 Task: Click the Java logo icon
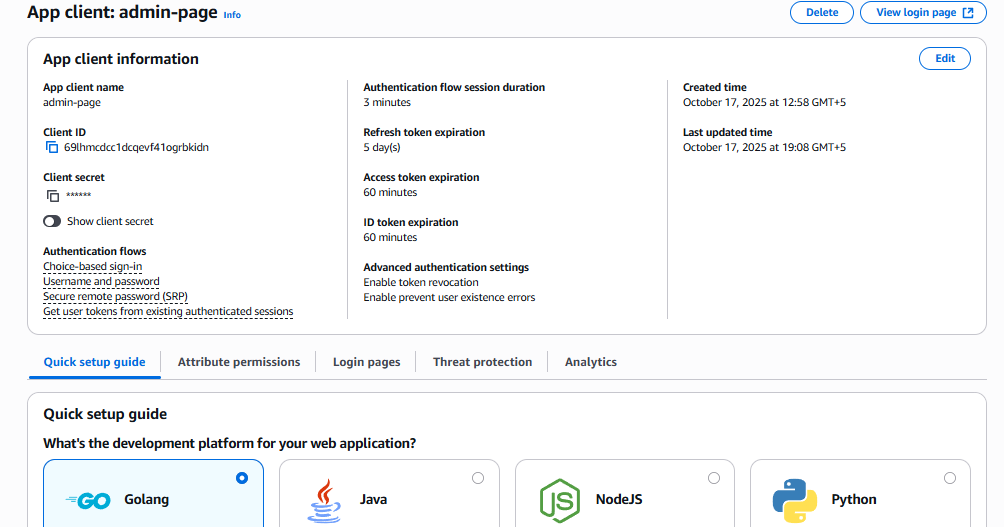(324, 500)
